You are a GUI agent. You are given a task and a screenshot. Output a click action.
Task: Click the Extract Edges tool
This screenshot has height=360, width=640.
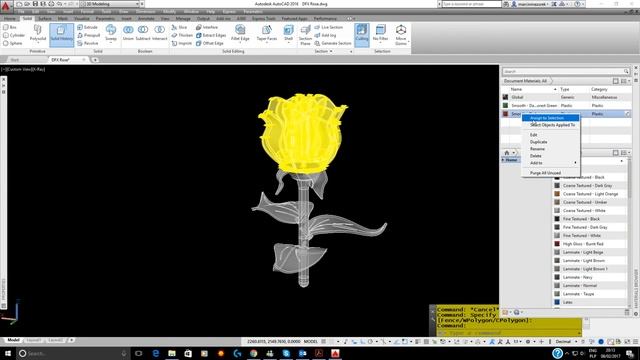point(211,35)
